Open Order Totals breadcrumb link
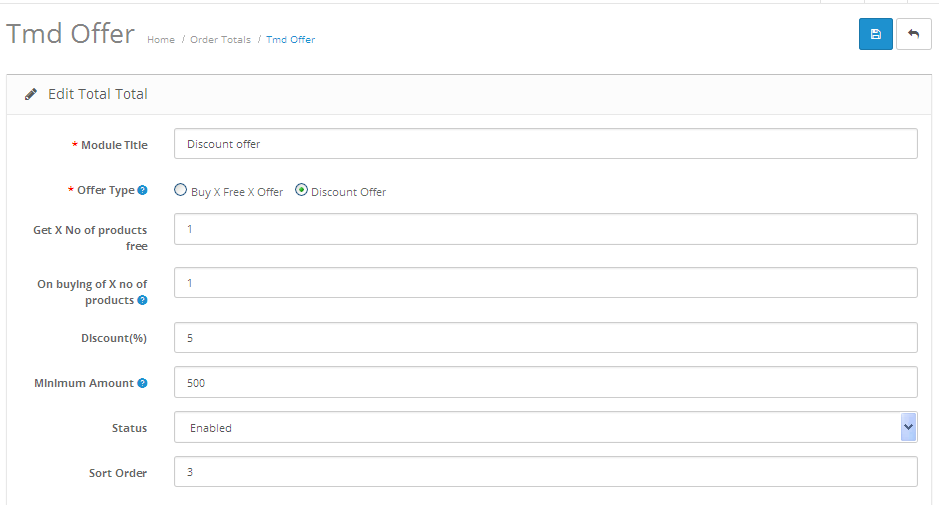 click(x=220, y=40)
